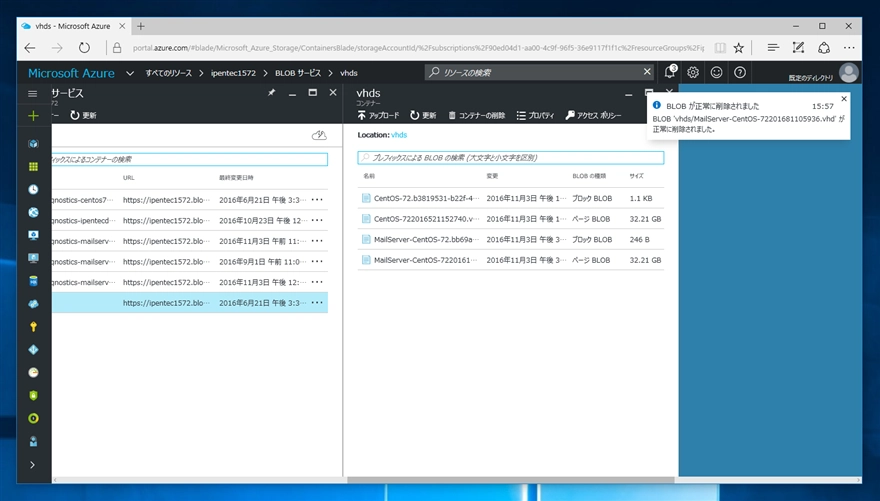
Task: Select blob MailServer-CentOS-7220161
Action: [x=511, y=260]
